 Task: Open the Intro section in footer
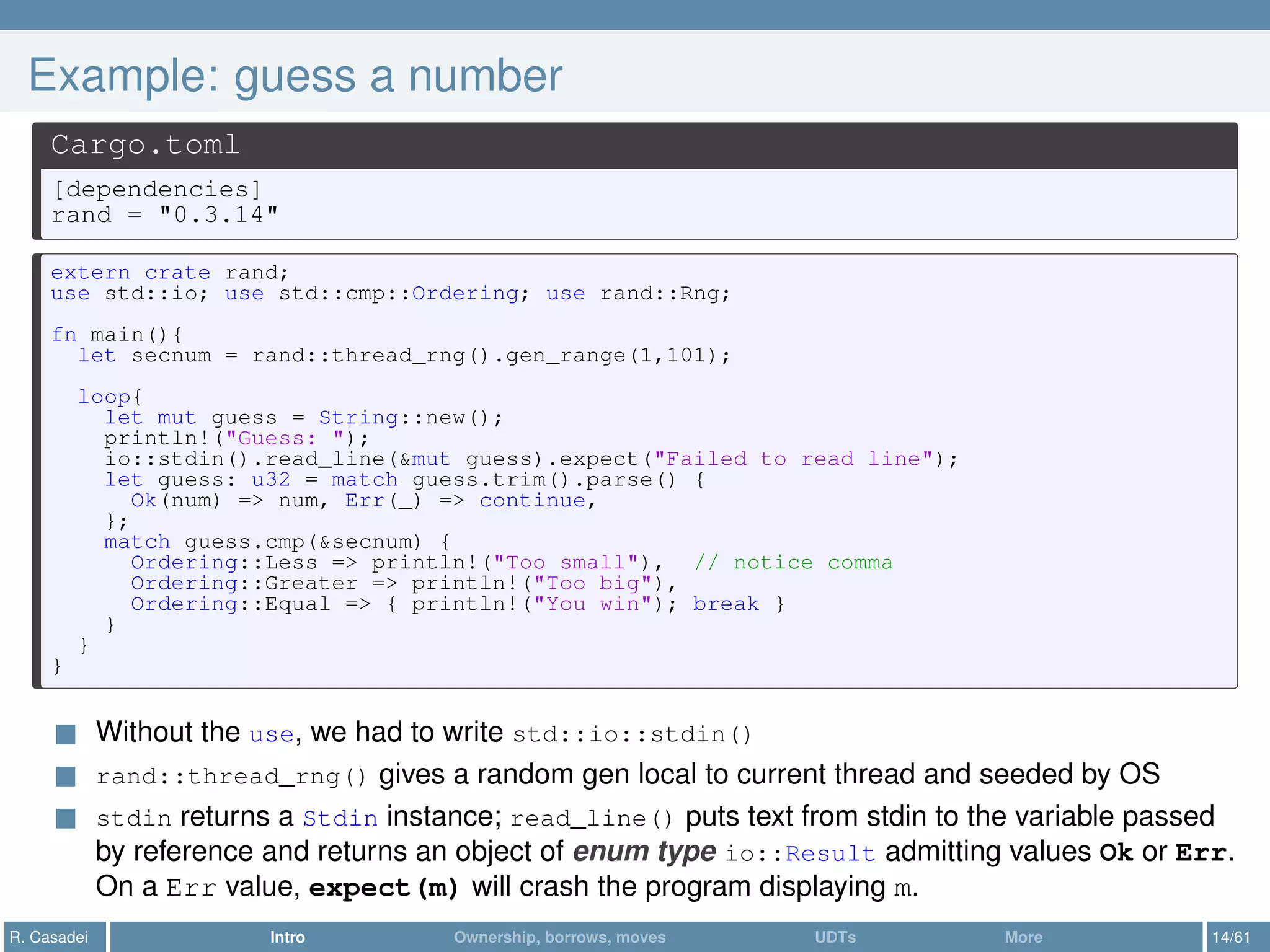coord(287,937)
